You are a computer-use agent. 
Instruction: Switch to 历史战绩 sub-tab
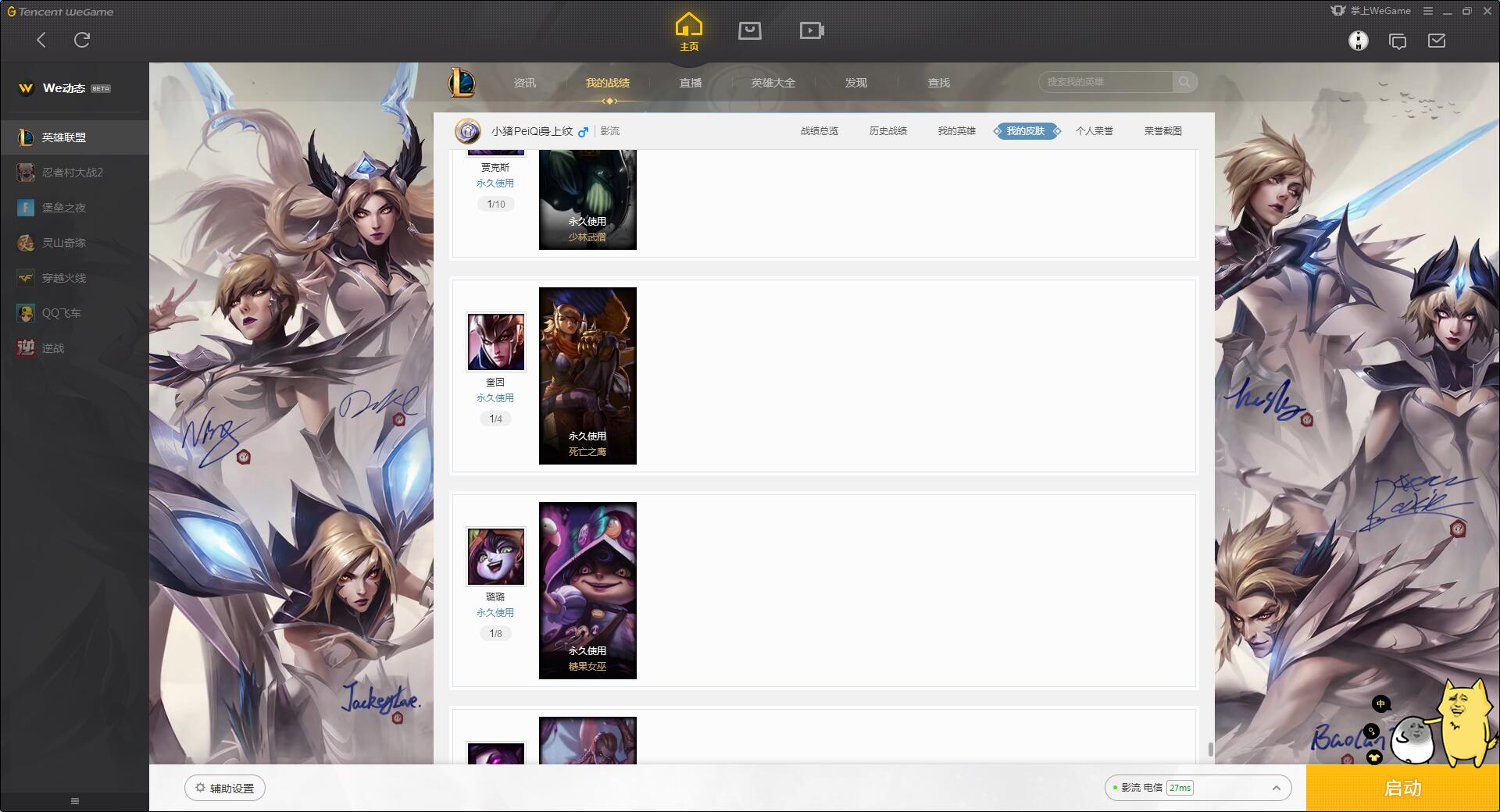[888, 131]
